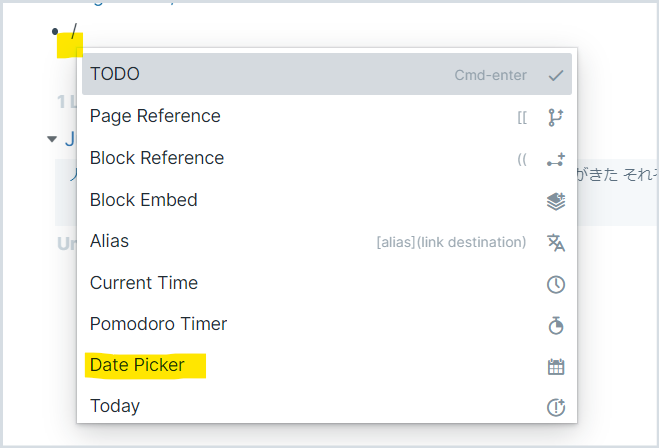The width and height of the screenshot is (659, 448).
Task: Click the Alias translate icon
Action: 556,242
